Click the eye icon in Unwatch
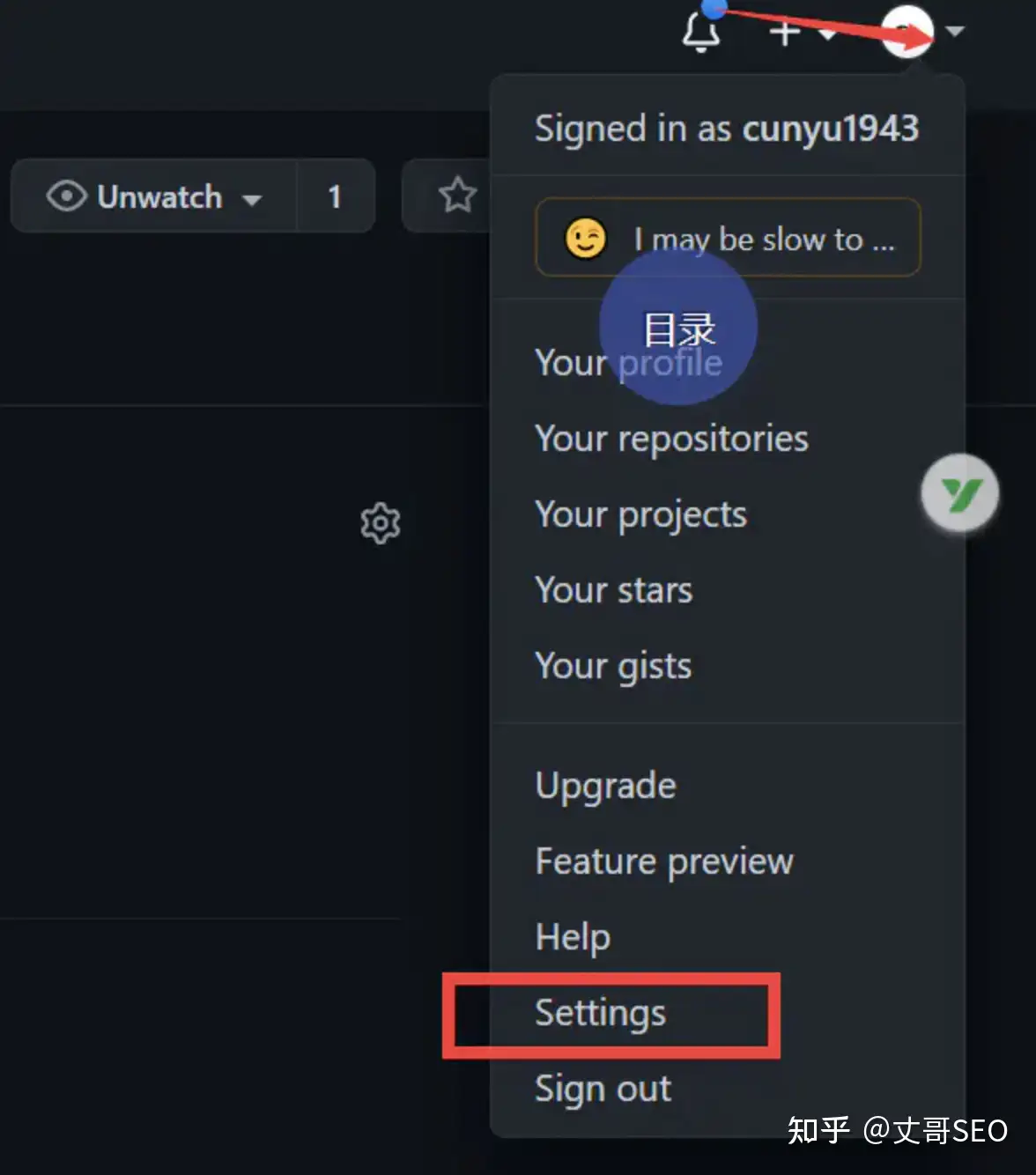This screenshot has width=1036, height=1175. [x=66, y=196]
